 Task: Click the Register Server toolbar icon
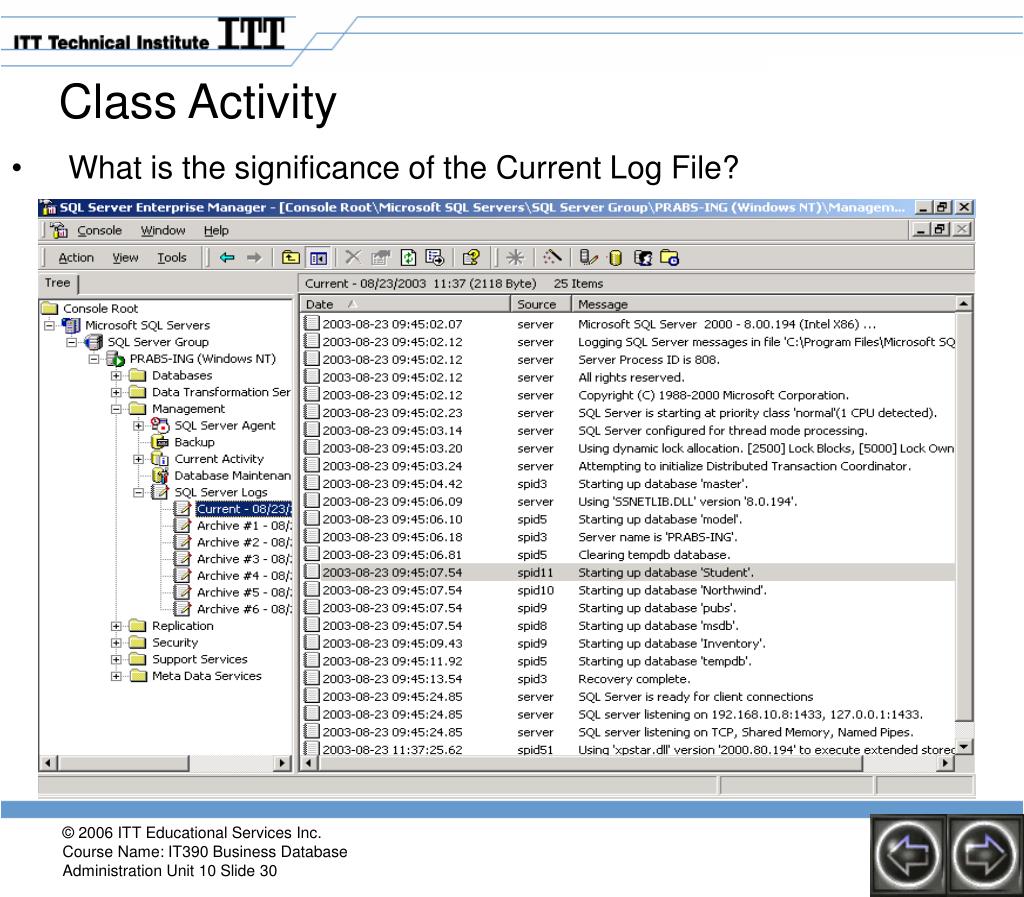pyautogui.click(x=588, y=257)
